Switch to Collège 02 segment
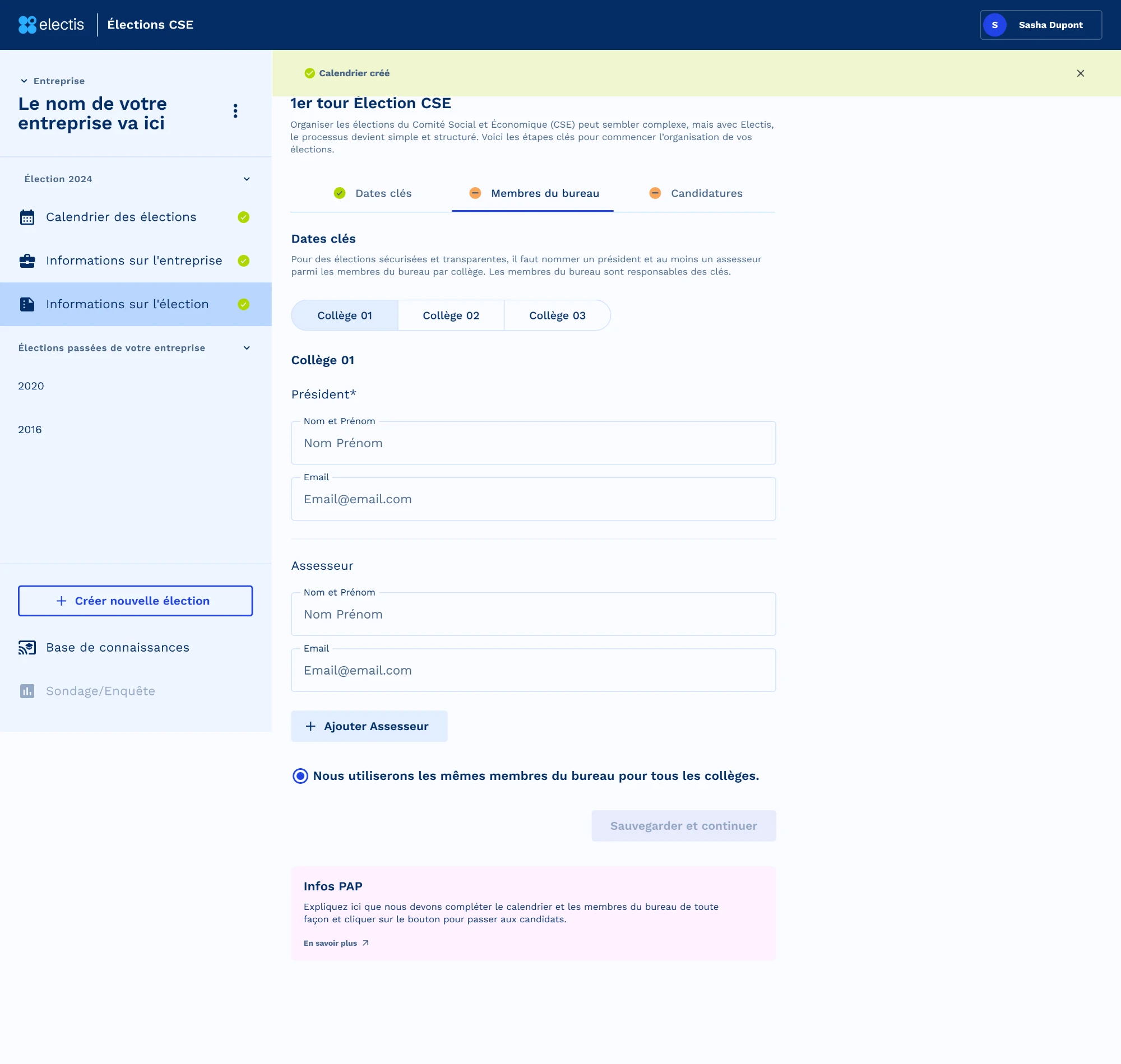The image size is (1121, 1064). [451, 315]
